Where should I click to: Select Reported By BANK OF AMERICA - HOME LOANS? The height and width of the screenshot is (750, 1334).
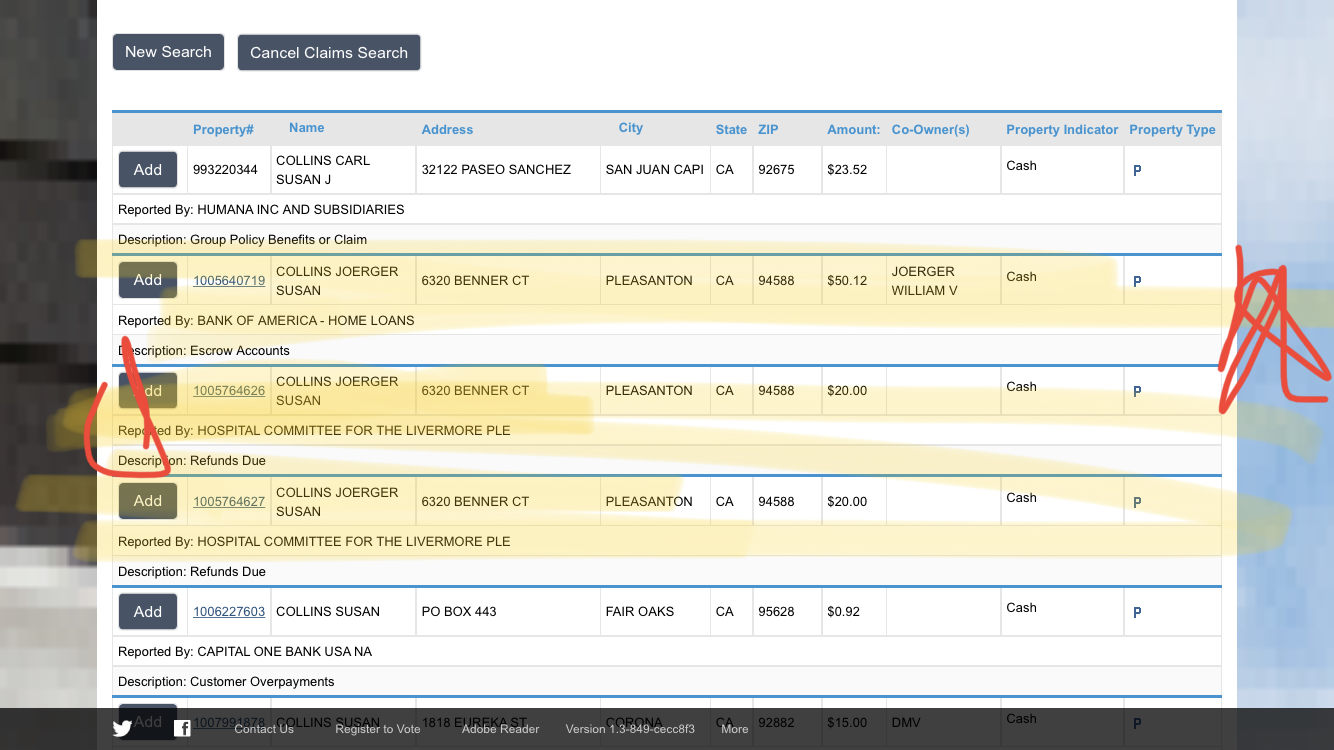[266, 321]
